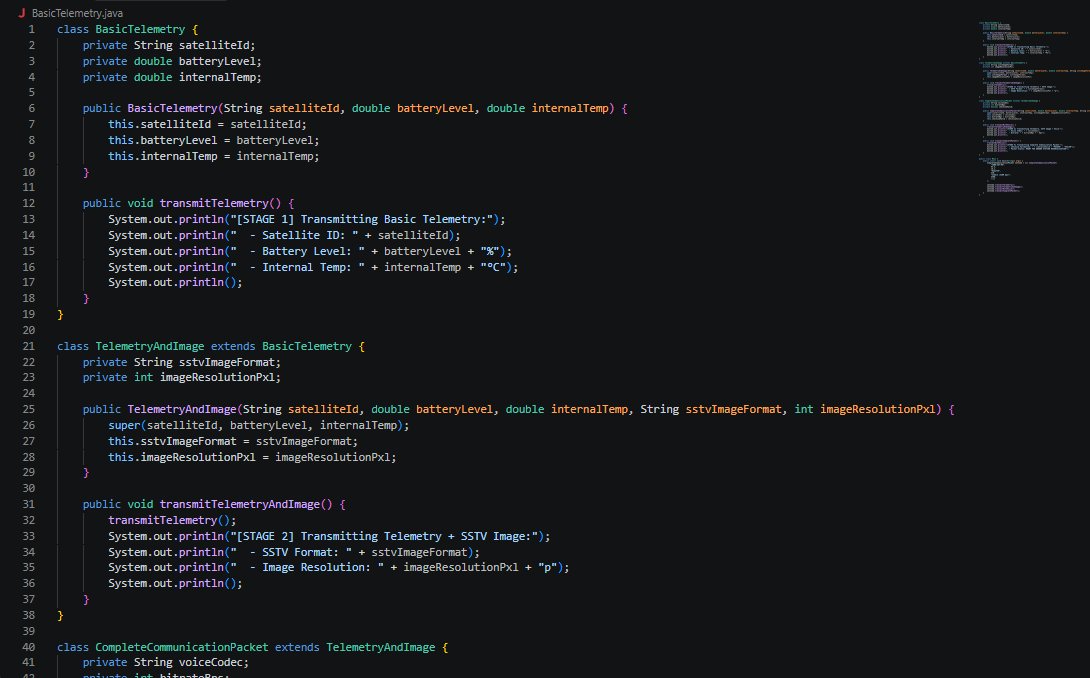1090x678 pixels.
Task: Click 'private String satelliteId;' field declaration
Action: click(169, 45)
